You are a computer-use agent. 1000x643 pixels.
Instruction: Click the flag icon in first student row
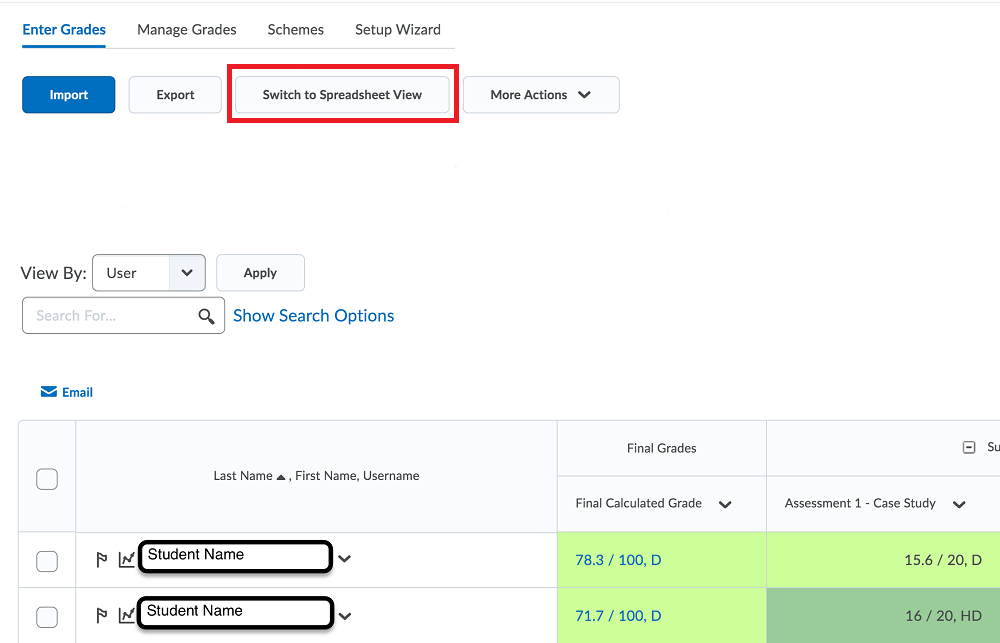pos(101,560)
